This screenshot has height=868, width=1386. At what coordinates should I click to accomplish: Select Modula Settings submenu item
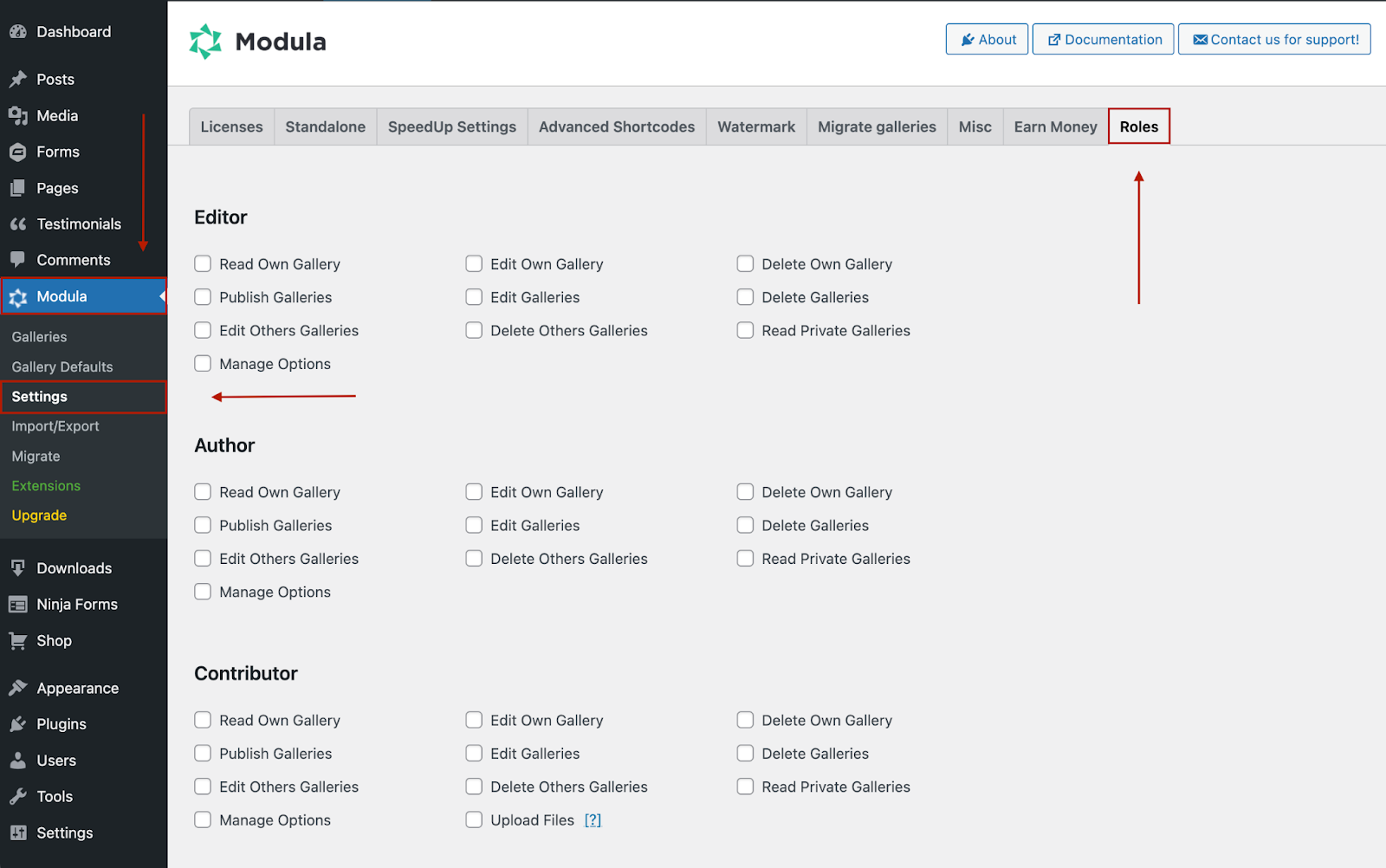(x=83, y=397)
